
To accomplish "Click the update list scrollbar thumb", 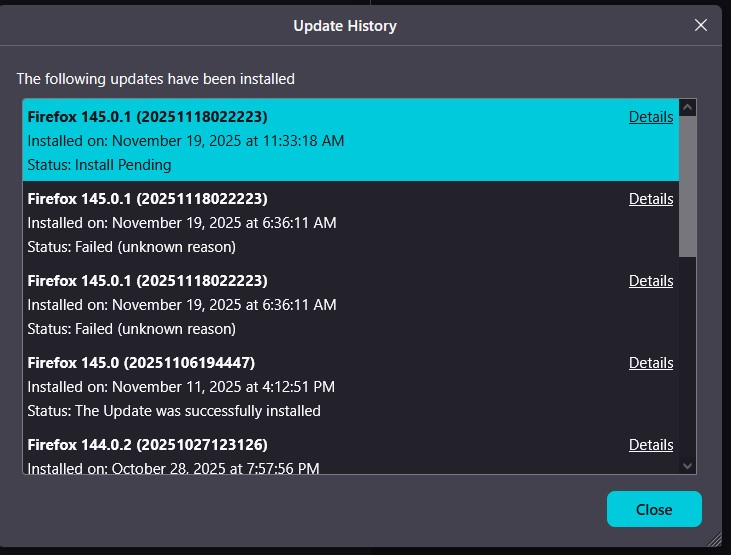I will (x=687, y=185).
